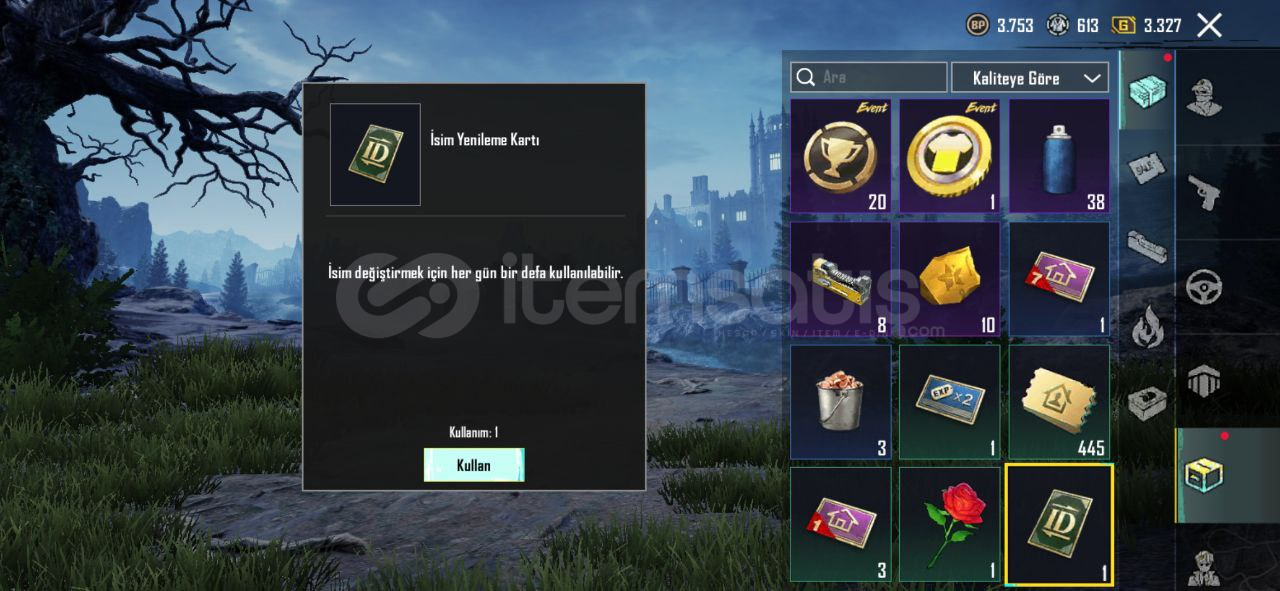Open the flame icon category

coord(1146,325)
